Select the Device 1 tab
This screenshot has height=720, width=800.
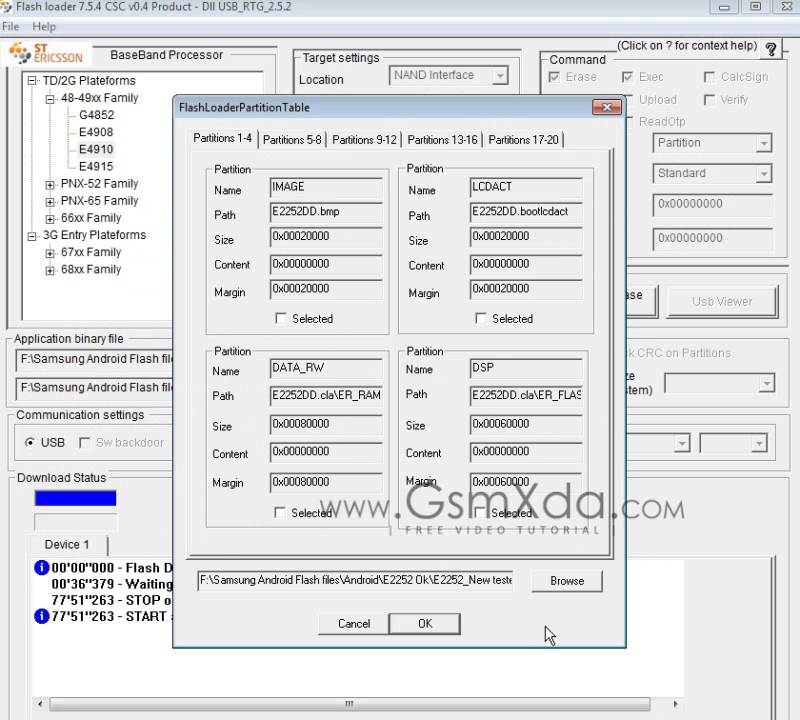(67, 544)
